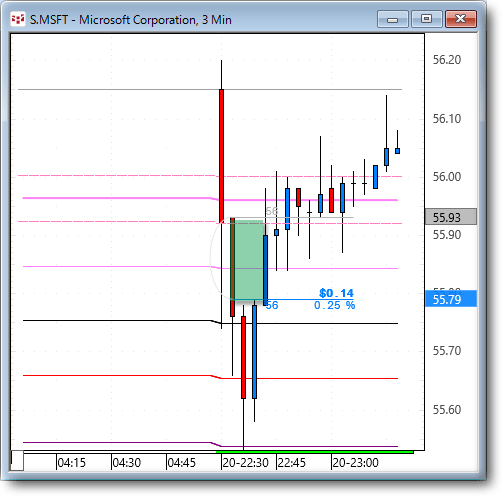Click the blue 55.79 price marker

click(x=451, y=299)
